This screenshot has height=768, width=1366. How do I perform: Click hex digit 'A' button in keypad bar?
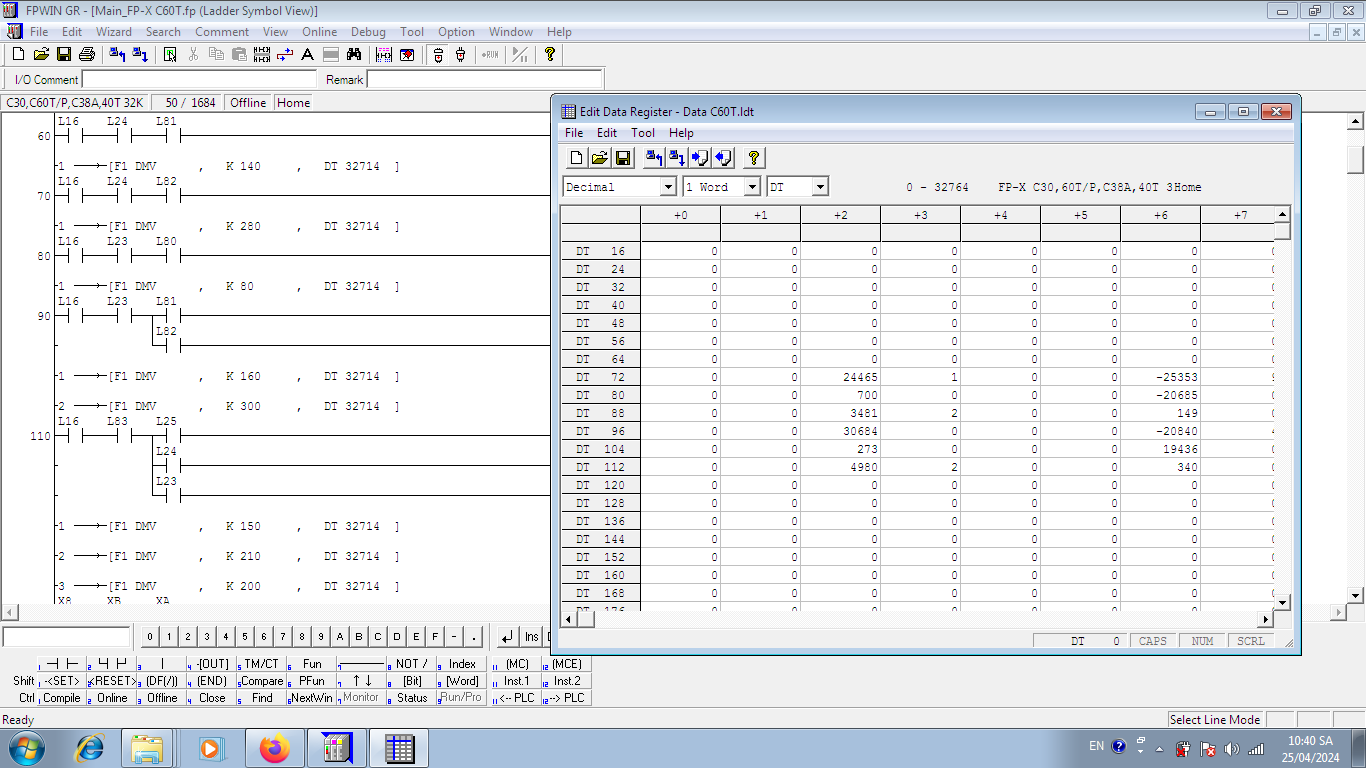(x=340, y=636)
